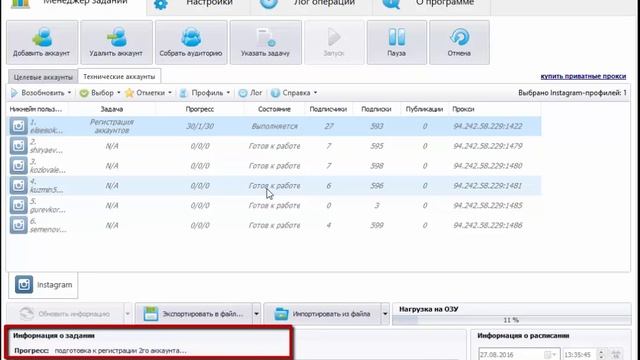The width and height of the screenshot is (640, 360).
Task: Sort by the Подписчики column header
Action: [x=328, y=109]
